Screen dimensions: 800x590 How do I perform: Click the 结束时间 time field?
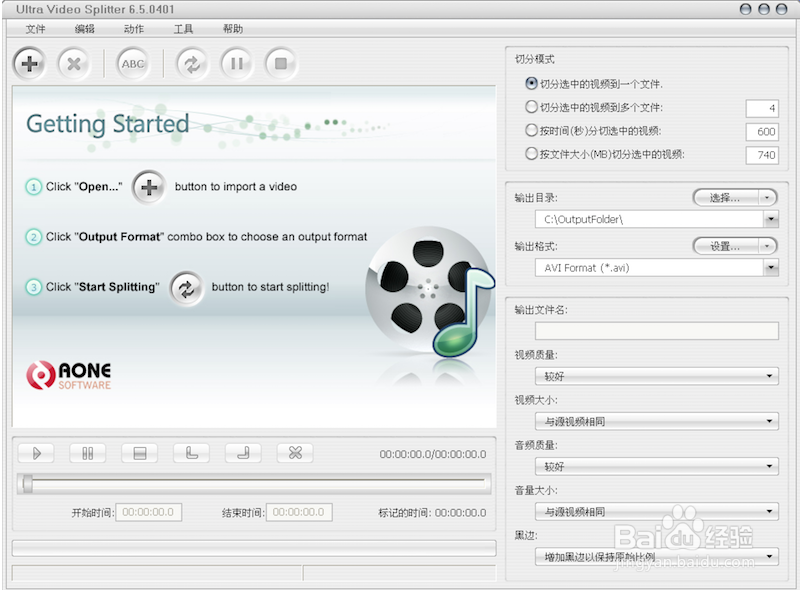(299, 512)
